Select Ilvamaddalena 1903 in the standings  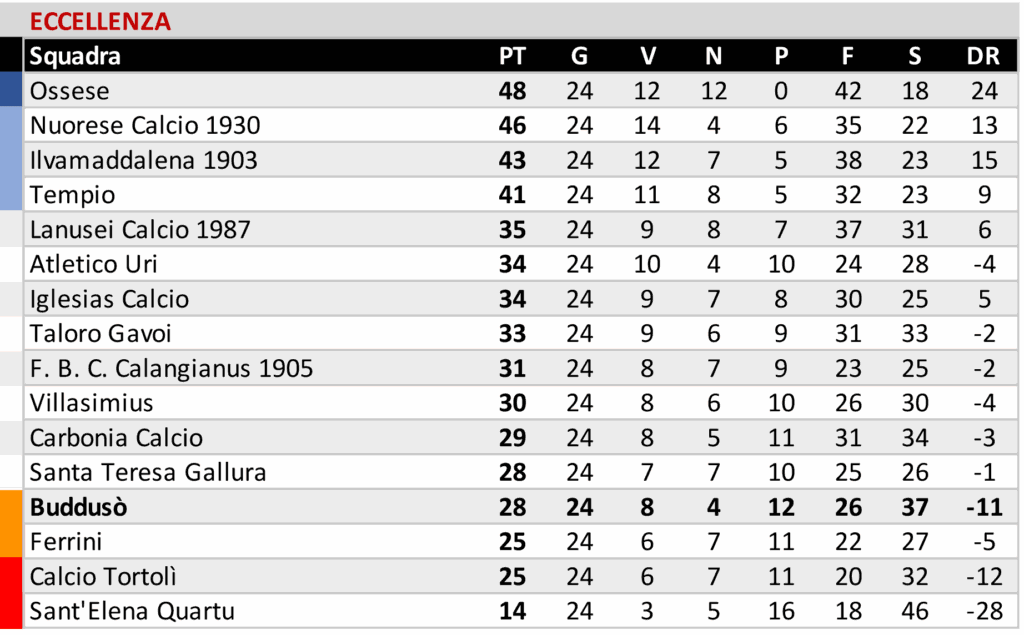(x=143, y=160)
